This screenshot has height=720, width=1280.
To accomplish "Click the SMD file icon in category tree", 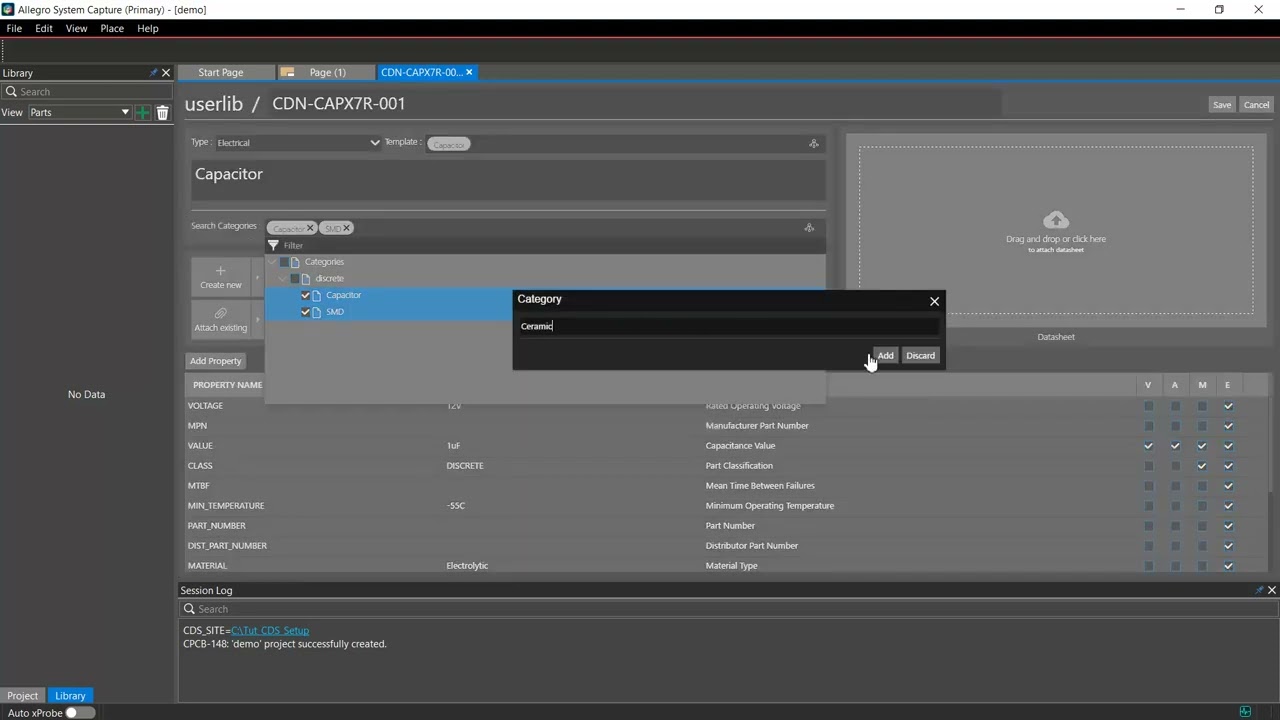I will tap(317, 312).
